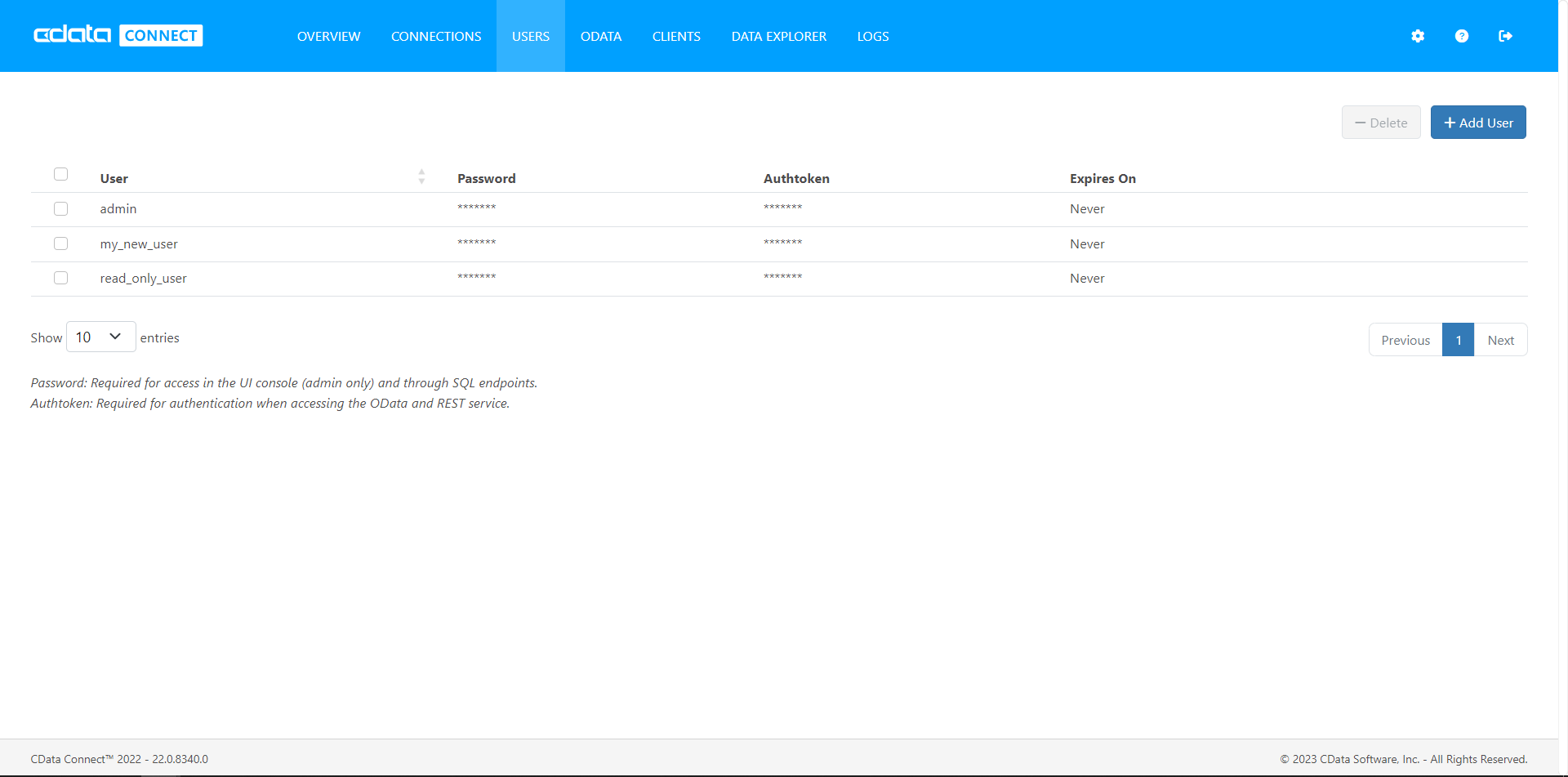Toggle the select-all checkbox in header
The height and width of the screenshot is (777, 1568).
(x=60, y=174)
